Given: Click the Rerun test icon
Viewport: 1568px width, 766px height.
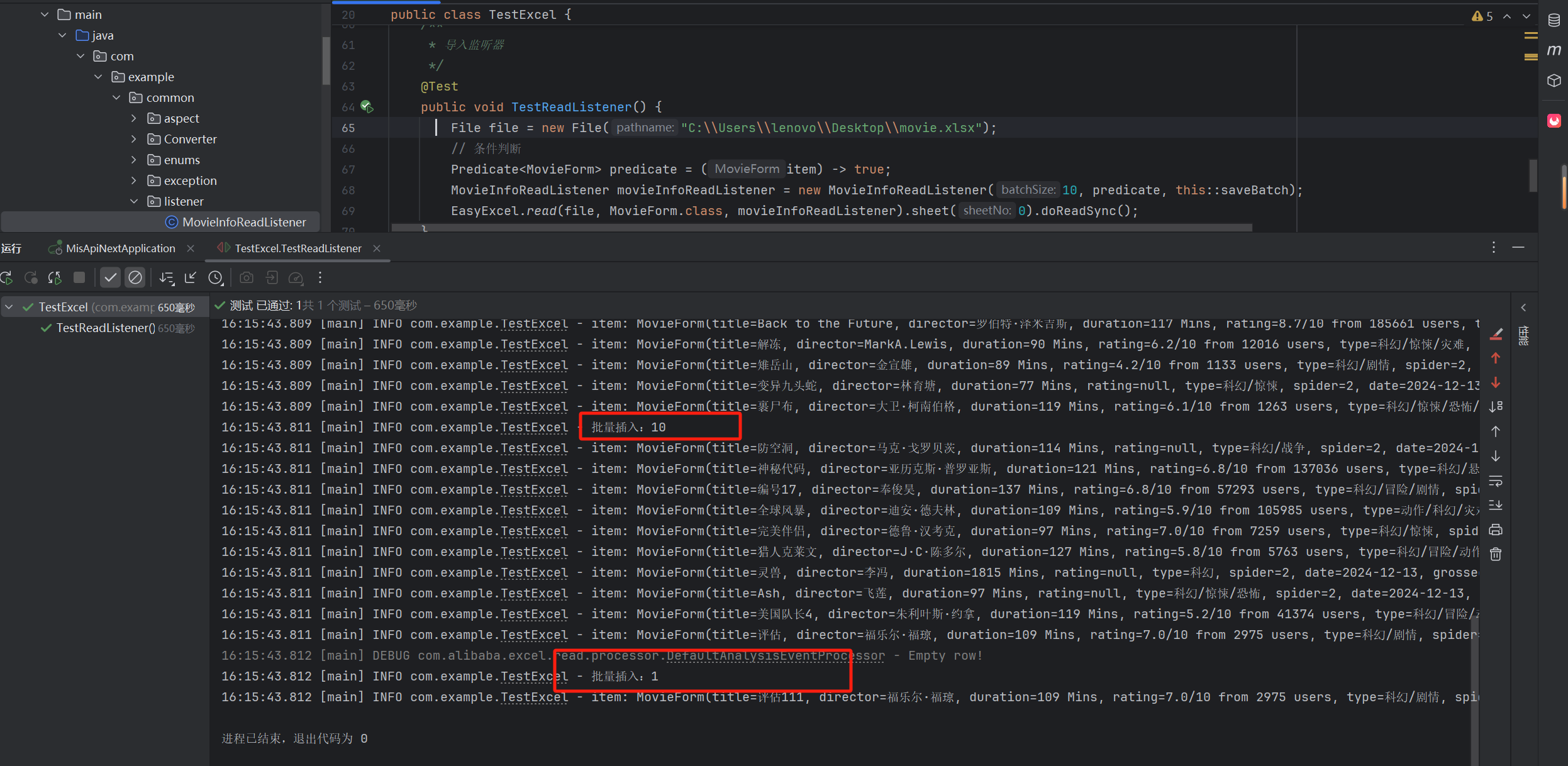Looking at the screenshot, I should (x=6, y=277).
